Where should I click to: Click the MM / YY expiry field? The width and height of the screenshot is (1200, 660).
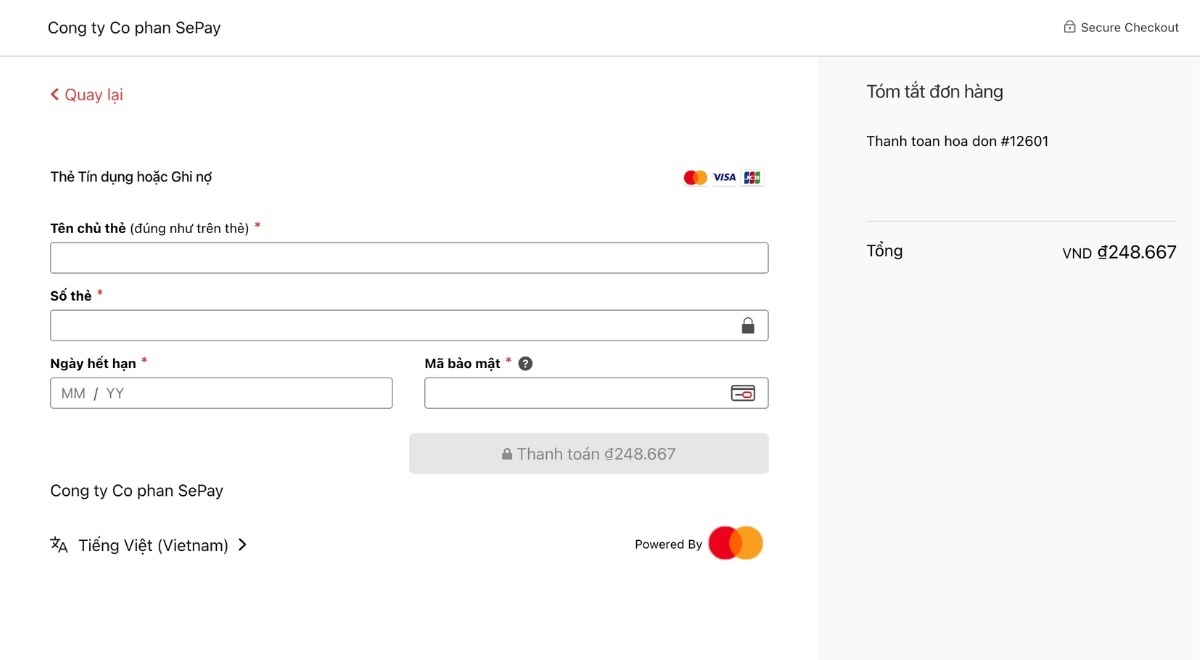220,392
